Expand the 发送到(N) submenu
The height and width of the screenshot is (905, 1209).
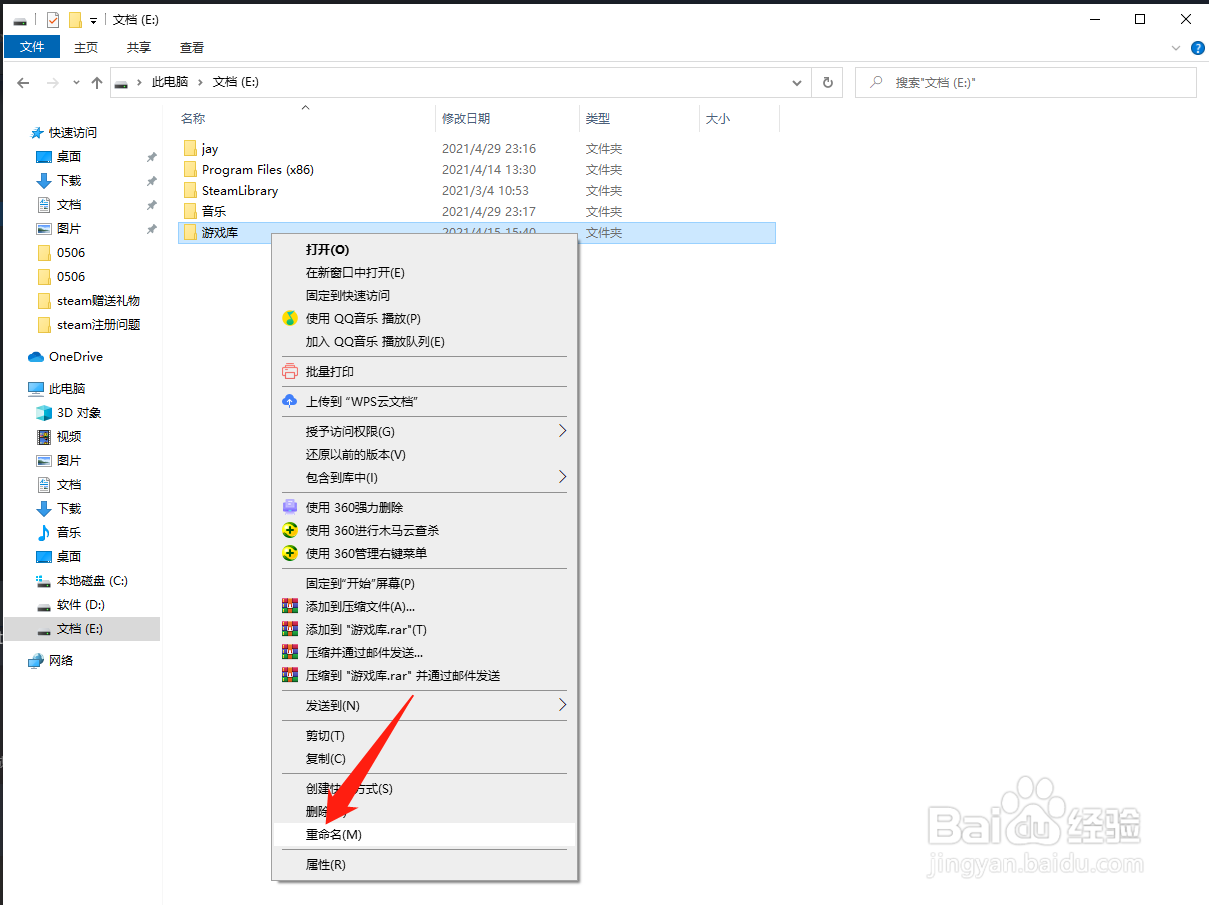562,705
